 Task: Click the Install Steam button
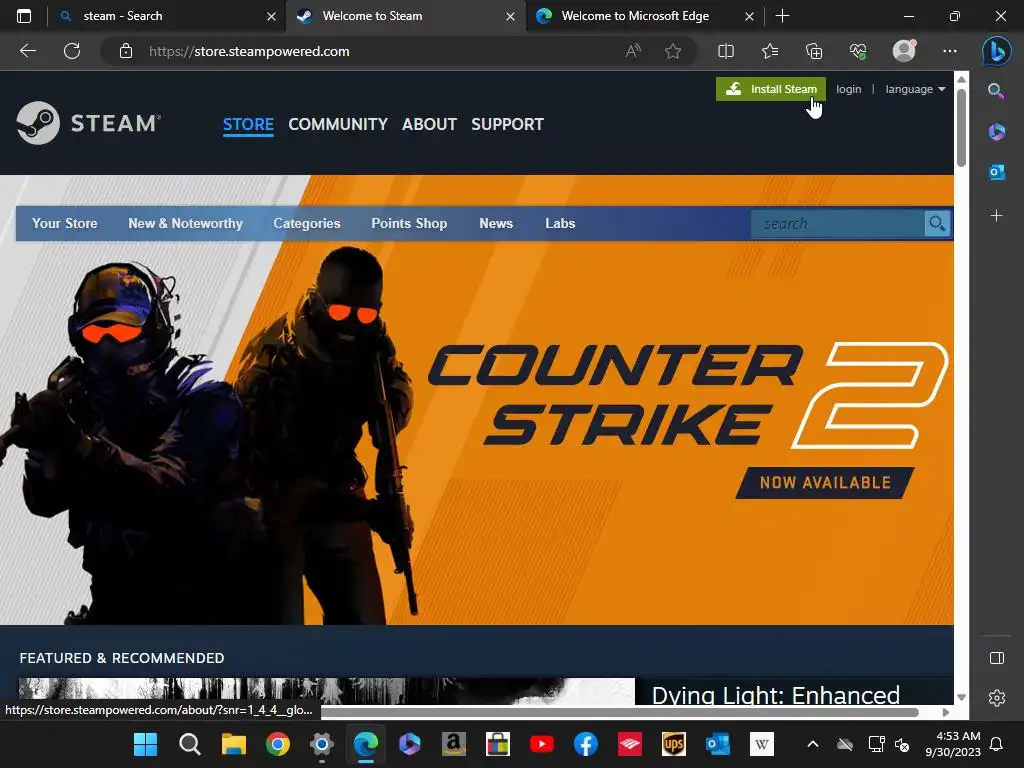coord(771,89)
